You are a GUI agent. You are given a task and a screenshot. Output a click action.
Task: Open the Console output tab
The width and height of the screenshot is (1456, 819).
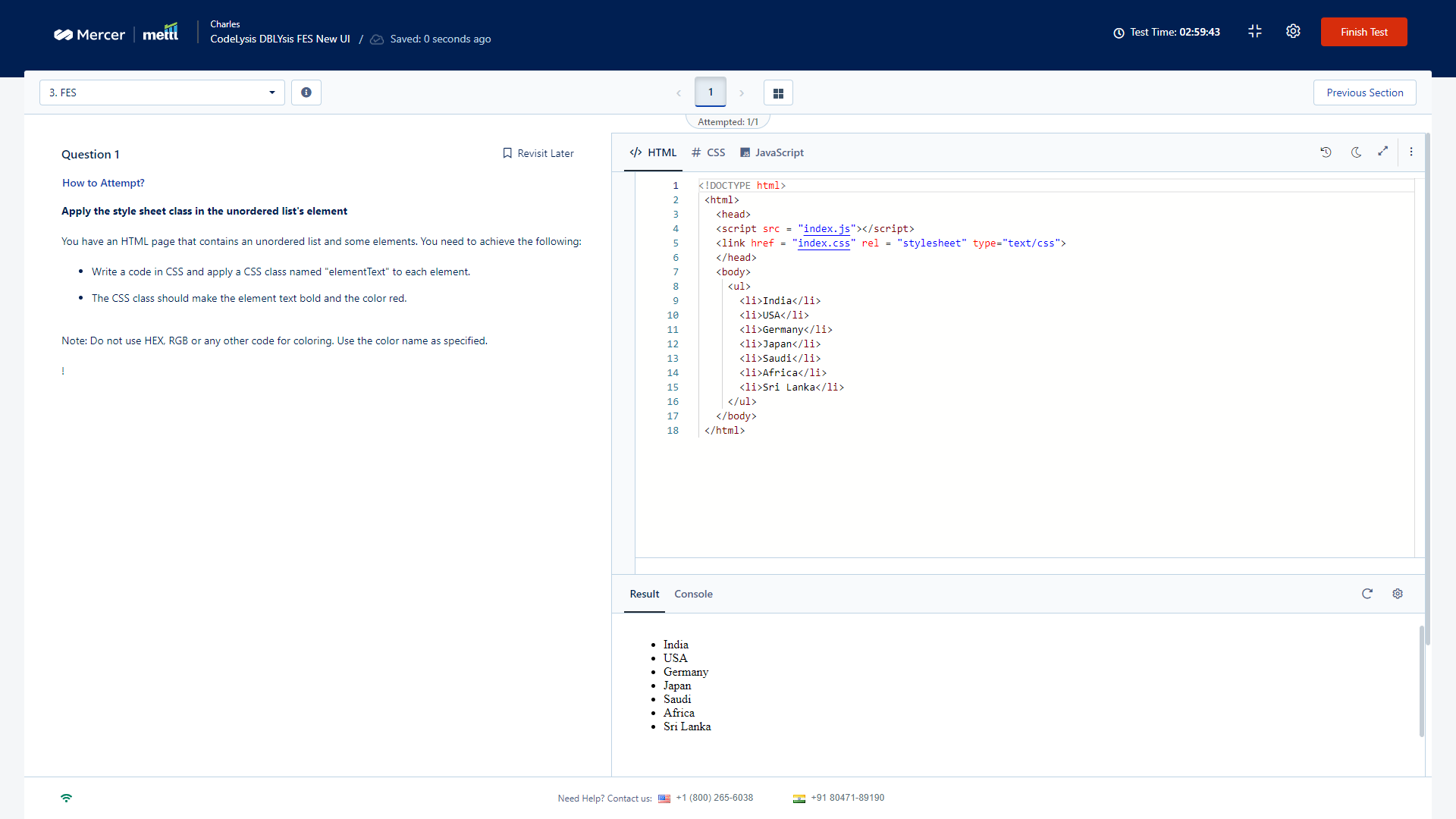[693, 594]
